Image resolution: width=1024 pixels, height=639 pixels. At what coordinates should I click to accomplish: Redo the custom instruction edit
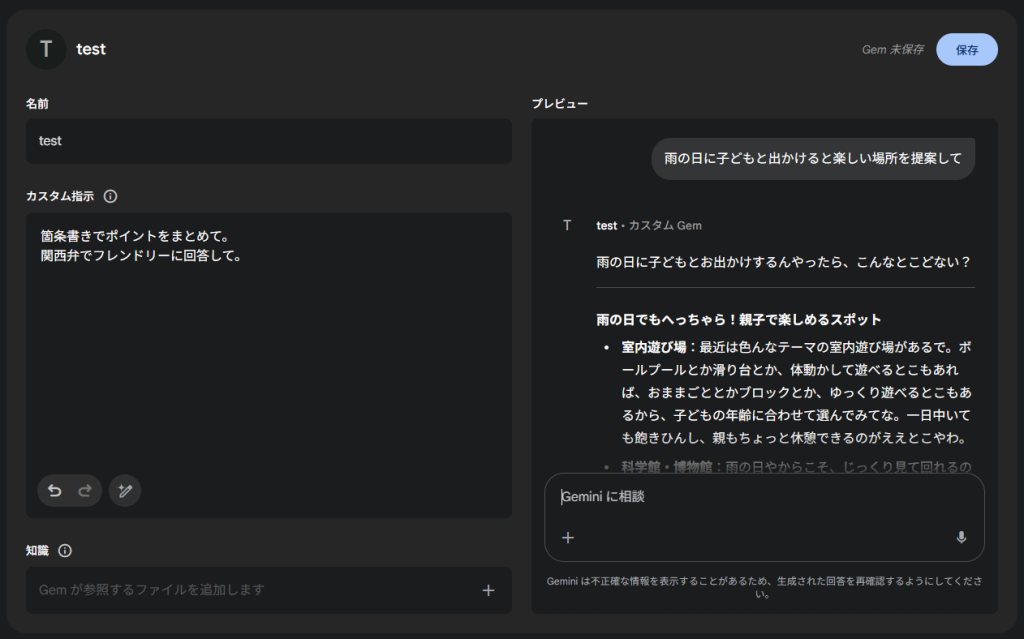(x=85, y=491)
